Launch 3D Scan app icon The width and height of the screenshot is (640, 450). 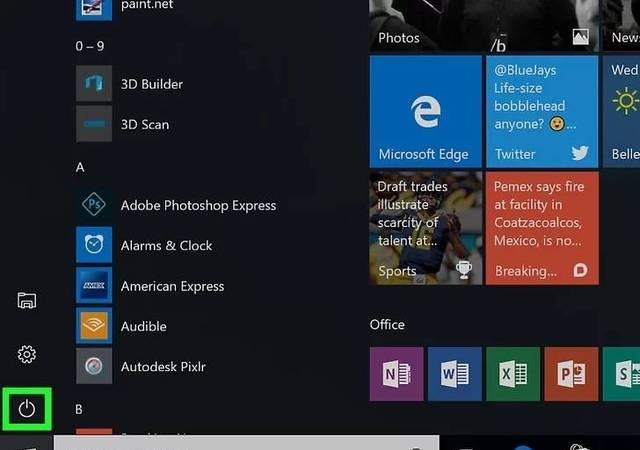click(94, 124)
